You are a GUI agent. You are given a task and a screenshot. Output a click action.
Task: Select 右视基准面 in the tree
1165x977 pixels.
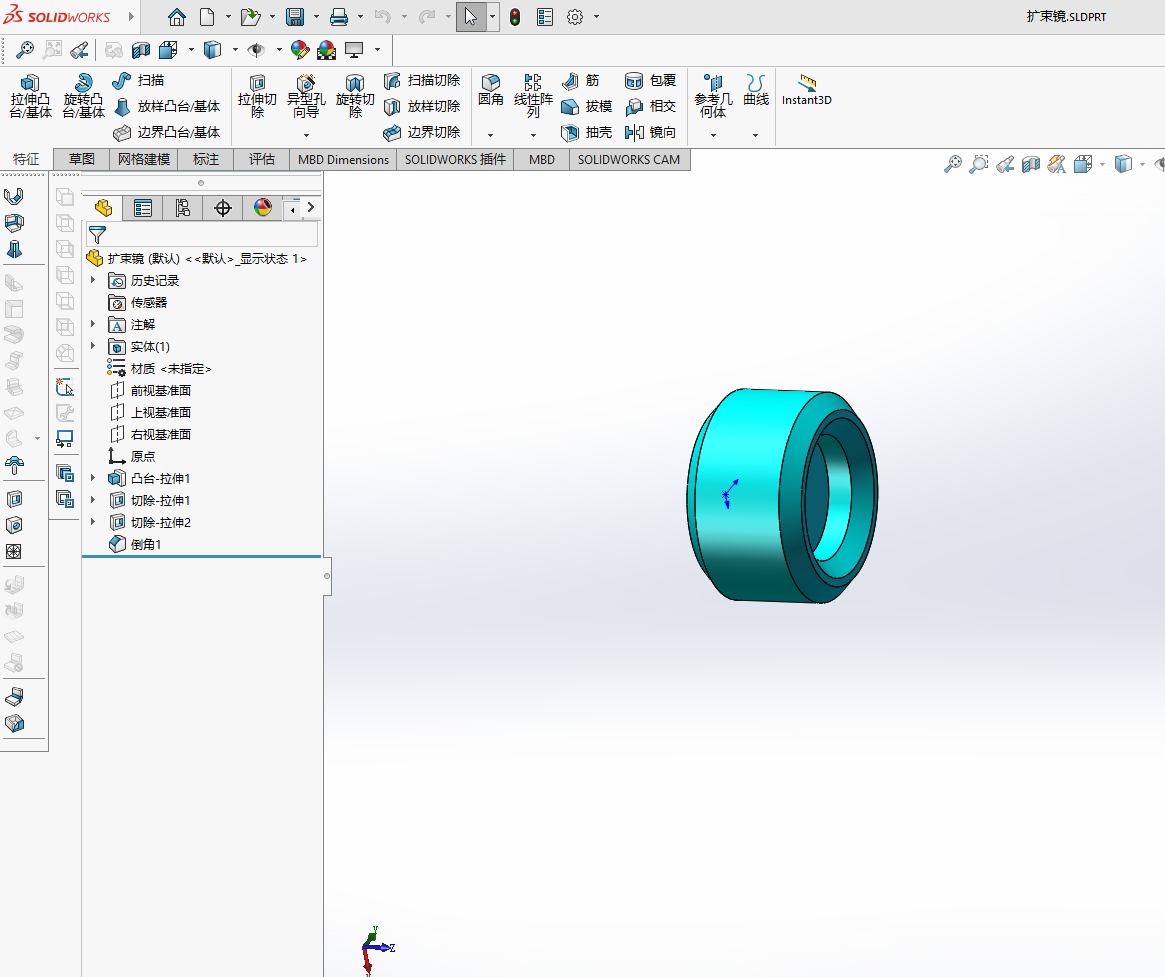[x=151, y=434]
